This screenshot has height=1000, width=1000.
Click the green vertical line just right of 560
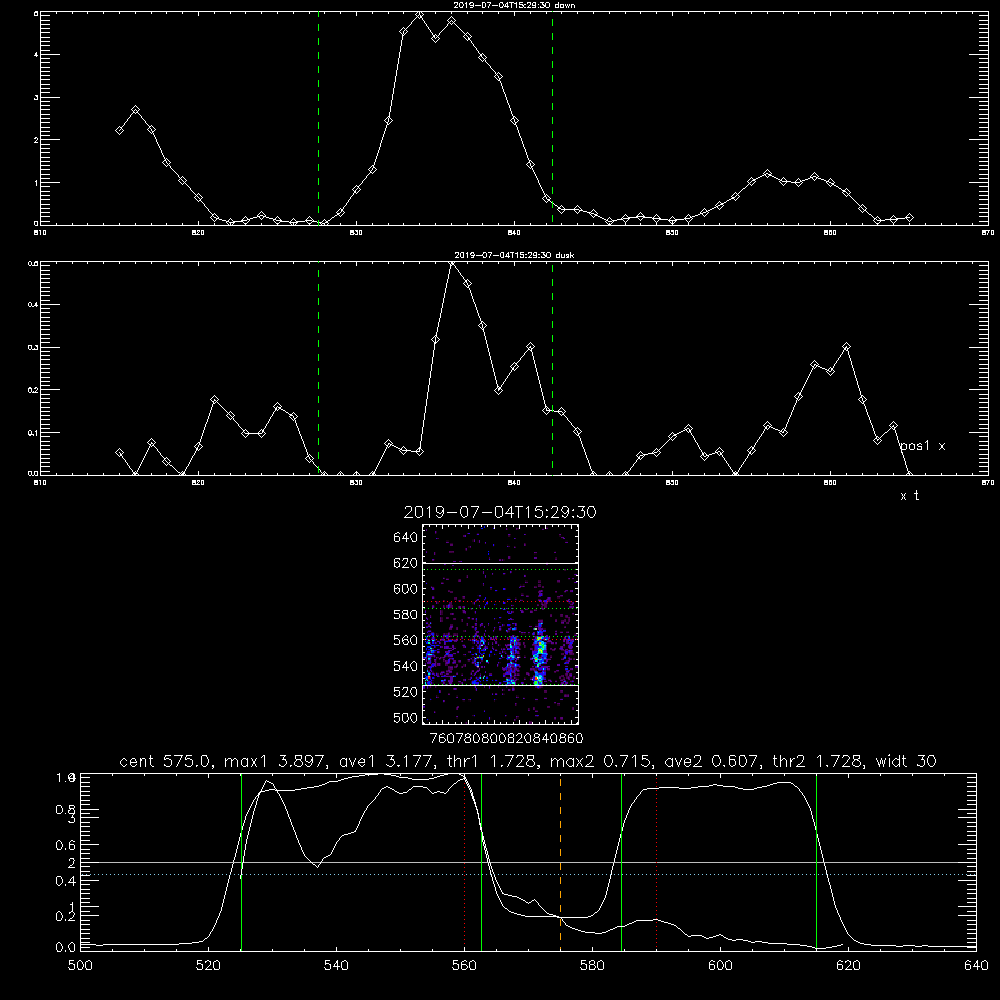tap(481, 861)
